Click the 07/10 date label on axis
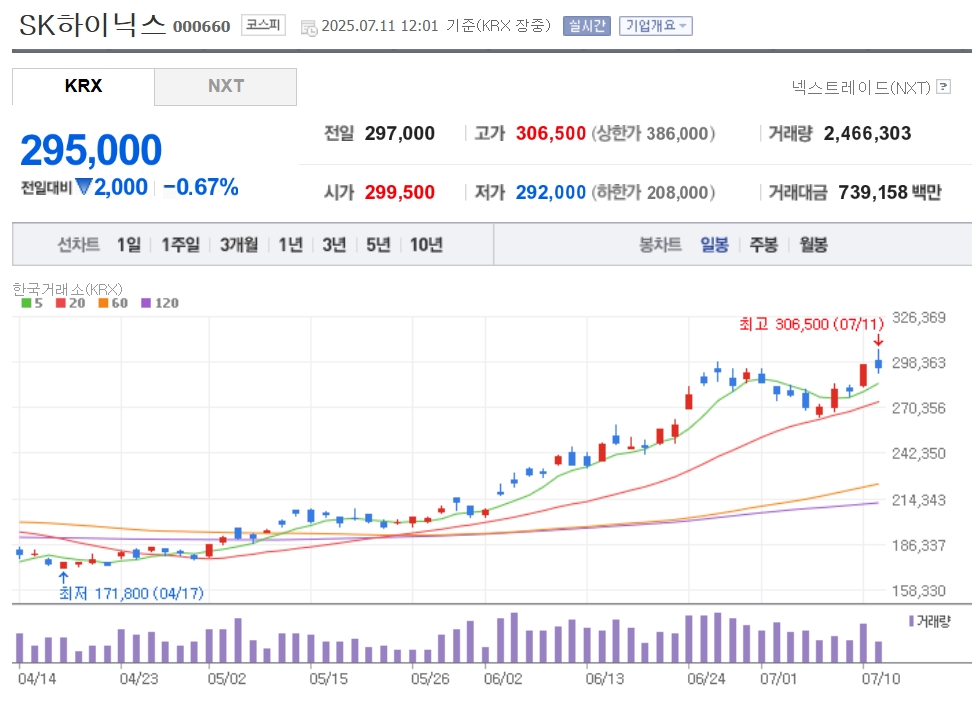 881,679
